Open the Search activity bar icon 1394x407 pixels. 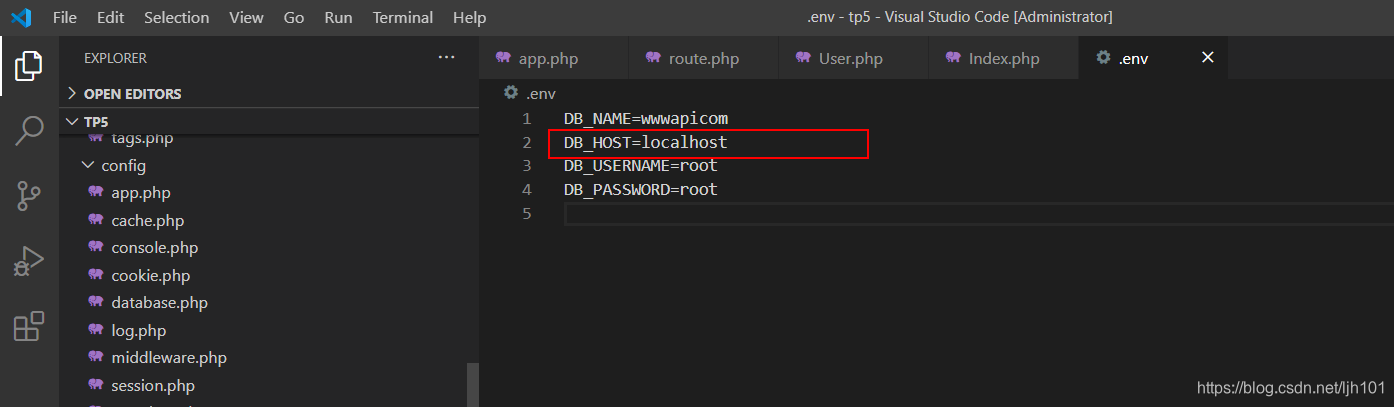29,130
